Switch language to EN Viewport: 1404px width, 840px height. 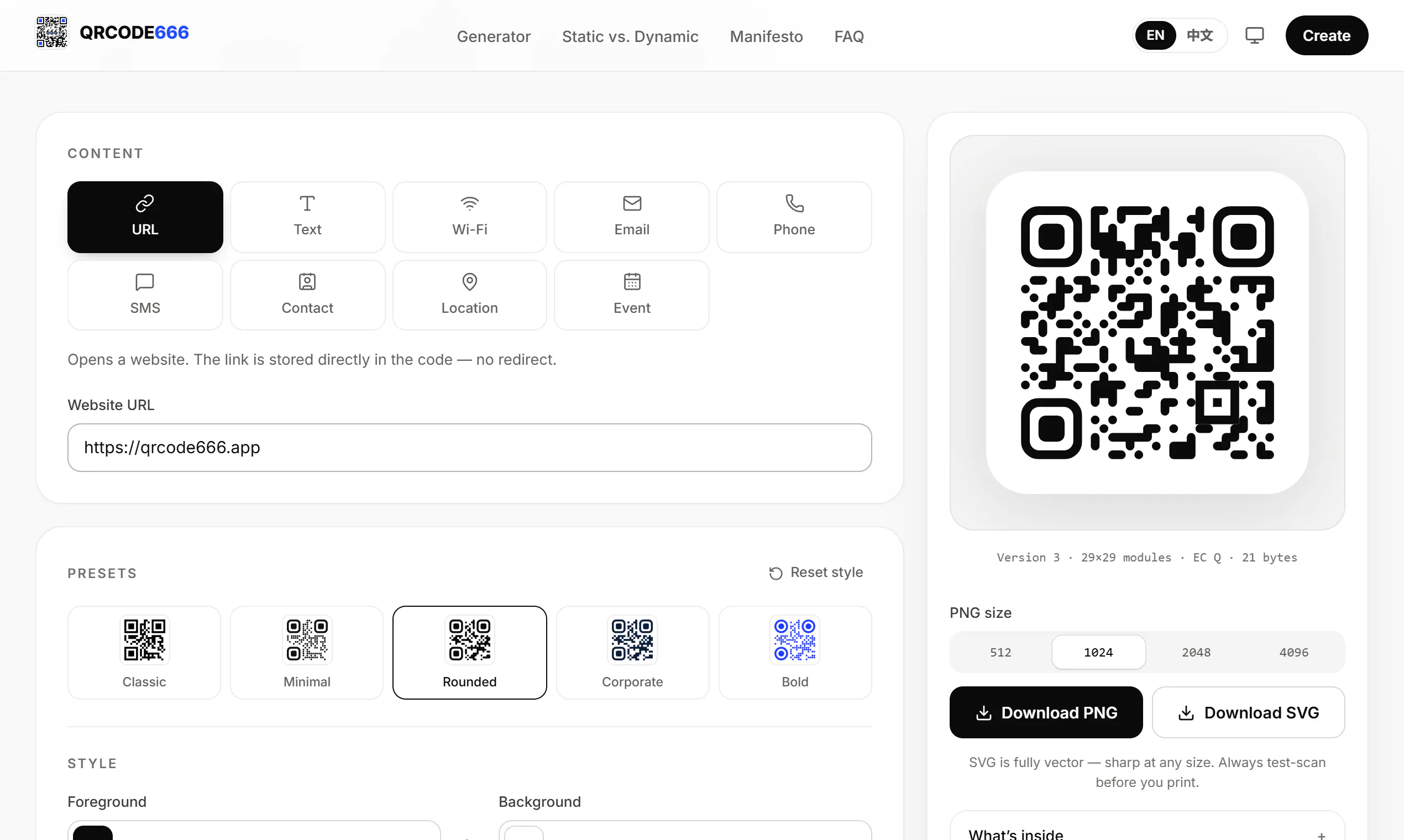[1155, 35]
